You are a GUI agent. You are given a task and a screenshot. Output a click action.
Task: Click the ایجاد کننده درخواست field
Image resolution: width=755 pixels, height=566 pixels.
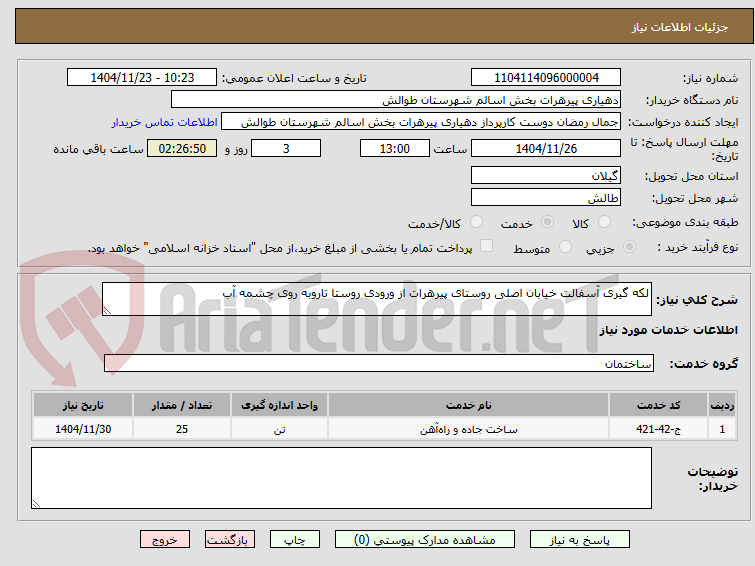[x=421, y=122]
